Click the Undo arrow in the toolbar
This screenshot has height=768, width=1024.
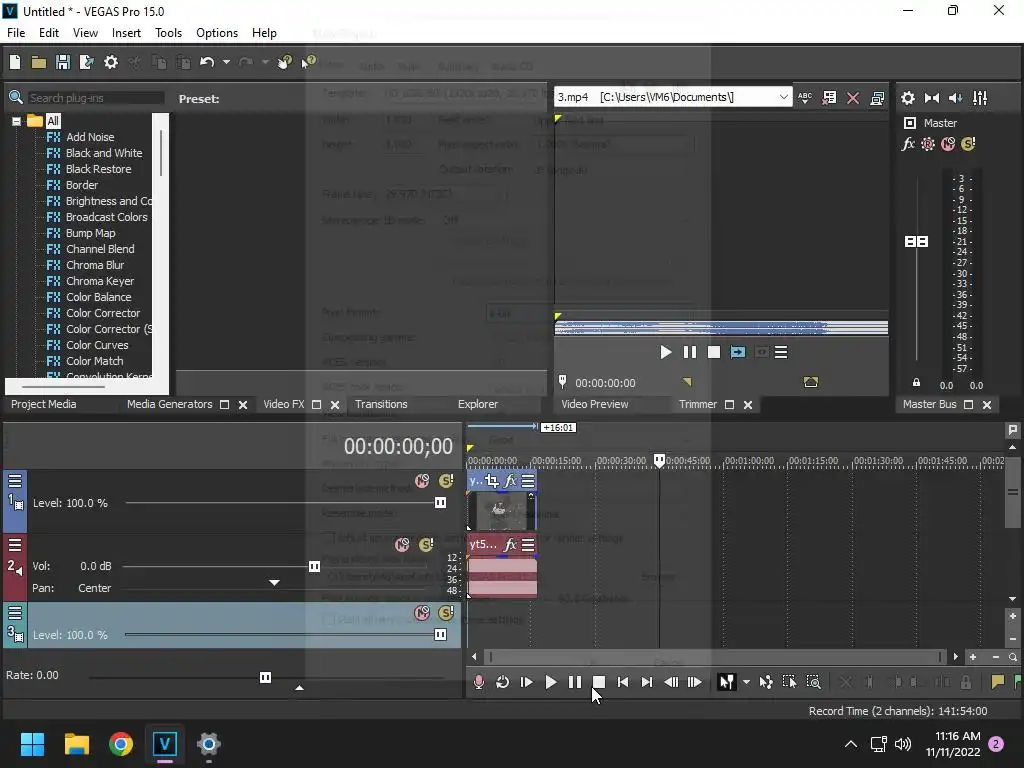pyautogui.click(x=207, y=62)
